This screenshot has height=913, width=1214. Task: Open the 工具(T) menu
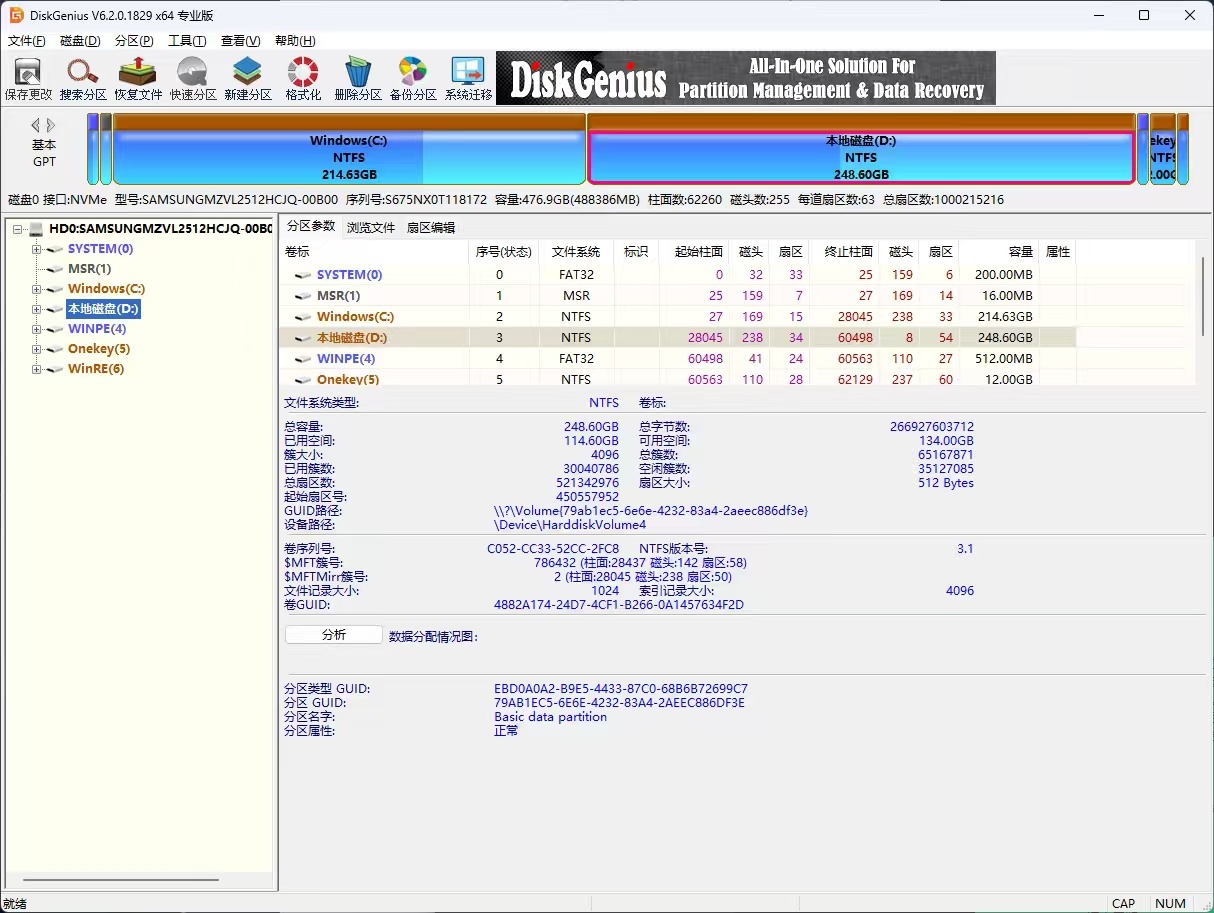pyautogui.click(x=187, y=41)
